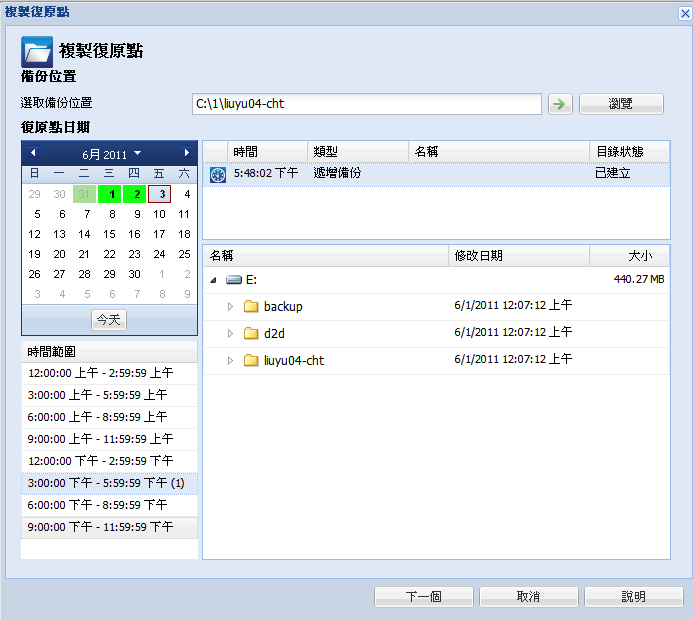Select time range 12:00:00 下午 - 2:59:59 下午
This screenshot has height=619, width=693.
[x=109, y=461]
